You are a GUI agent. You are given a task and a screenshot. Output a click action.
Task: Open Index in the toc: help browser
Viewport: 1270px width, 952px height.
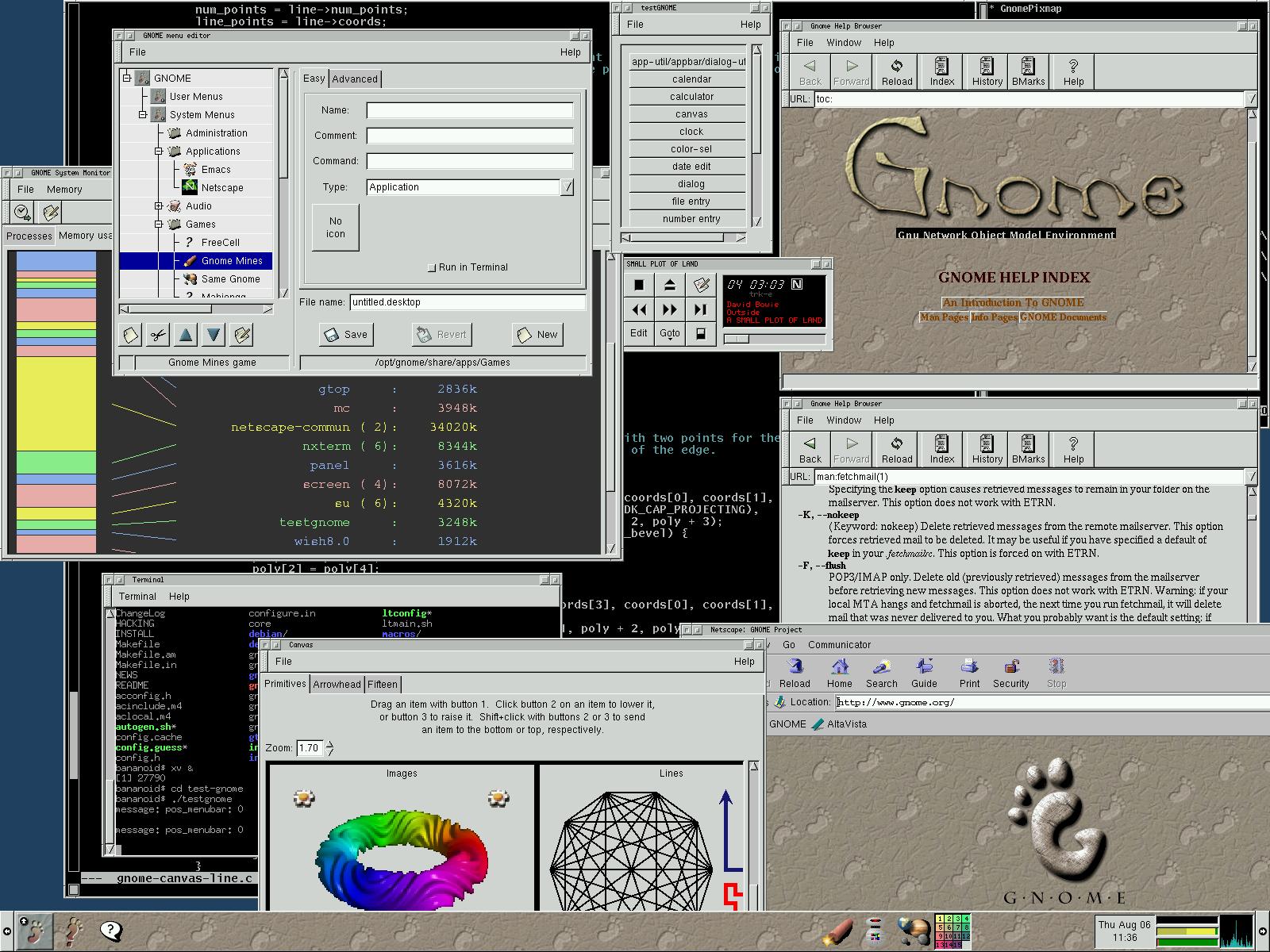pyautogui.click(x=942, y=71)
